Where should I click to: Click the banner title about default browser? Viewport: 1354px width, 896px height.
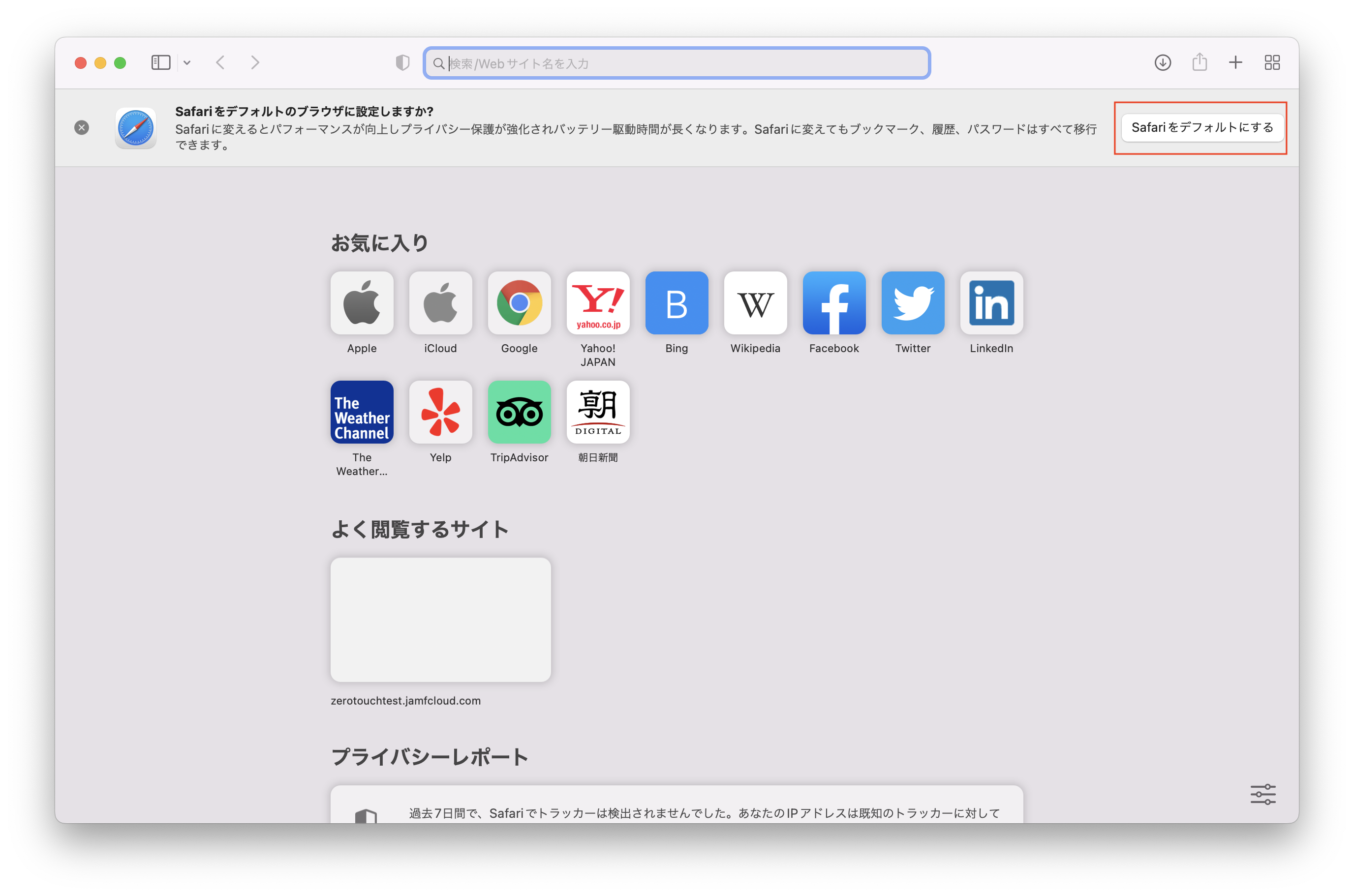(304, 111)
